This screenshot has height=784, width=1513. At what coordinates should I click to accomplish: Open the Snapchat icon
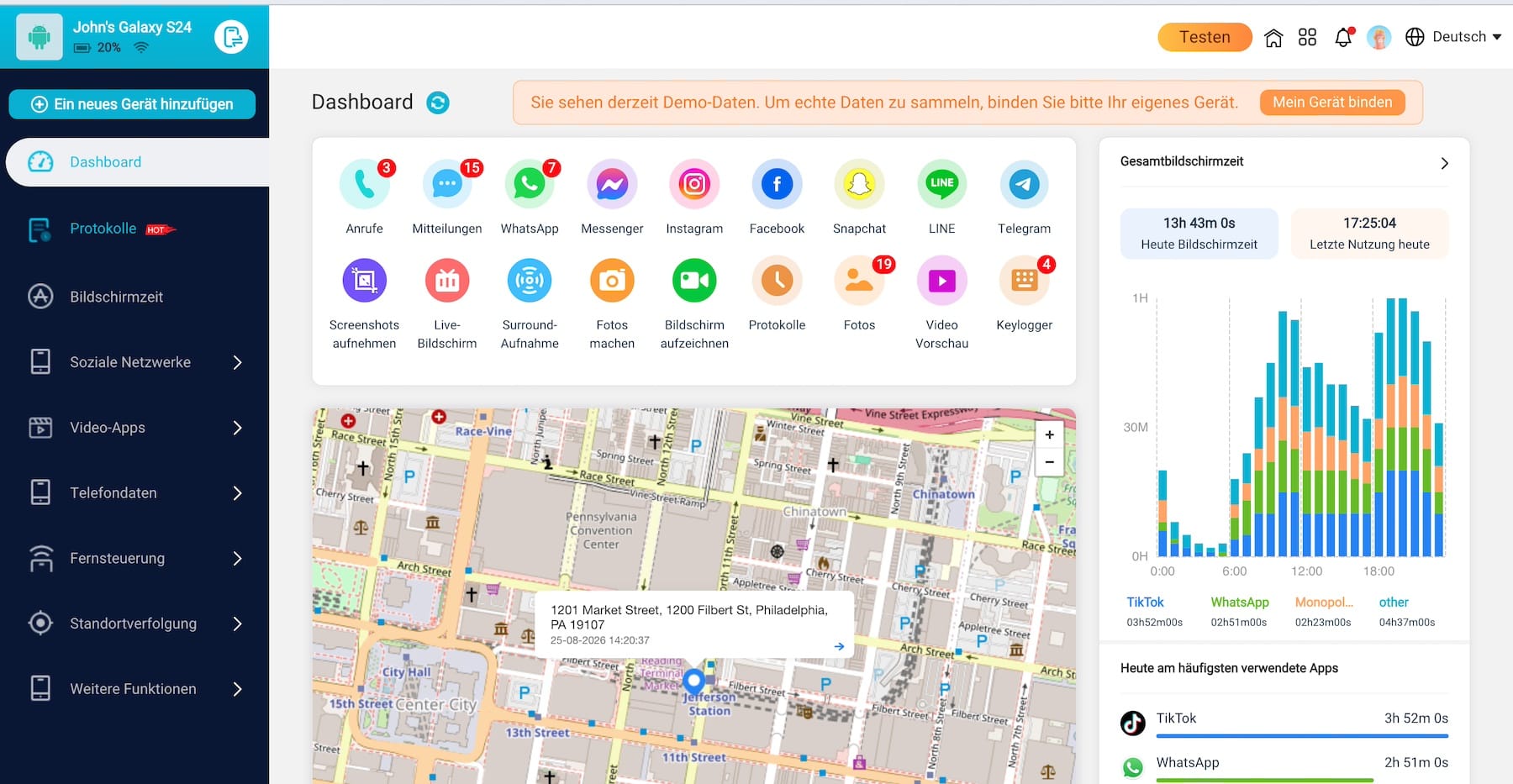[x=859, y=184]
